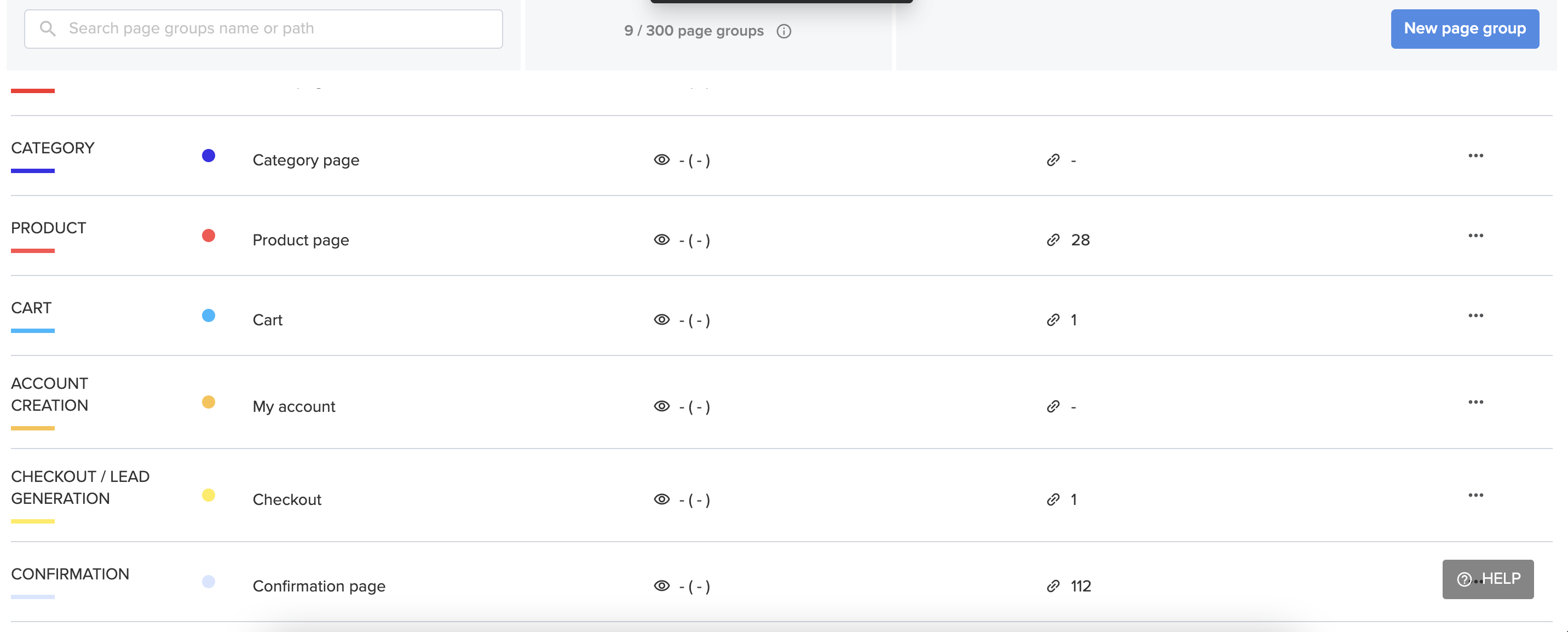Select the Product page group name

(x=301, y=240)
